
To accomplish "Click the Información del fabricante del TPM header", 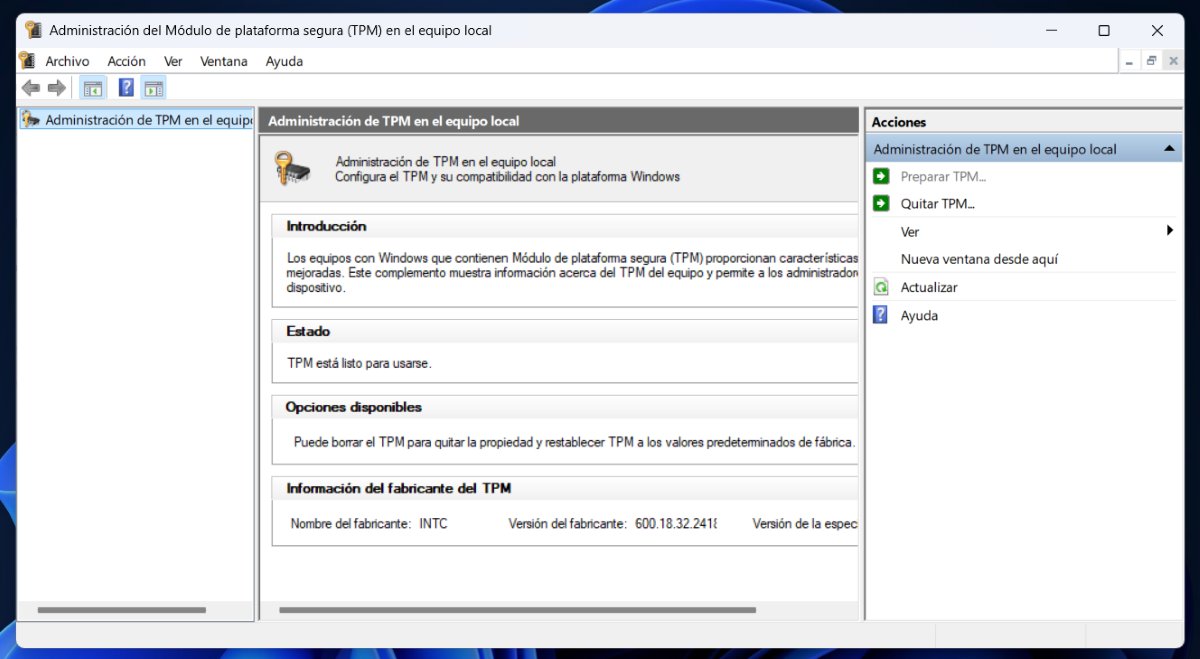I will 565,488.
